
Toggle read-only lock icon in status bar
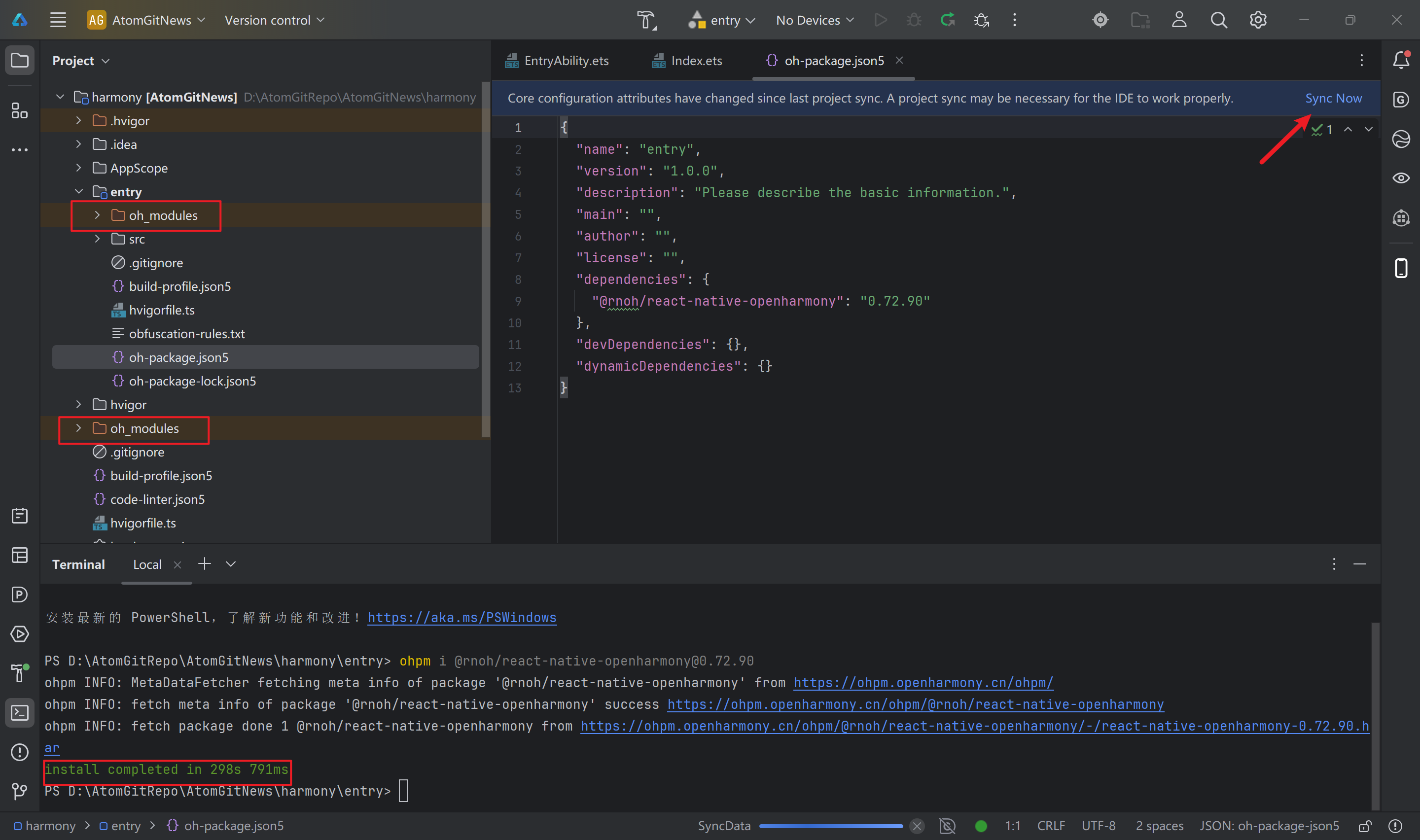[x=1365, y=826]
